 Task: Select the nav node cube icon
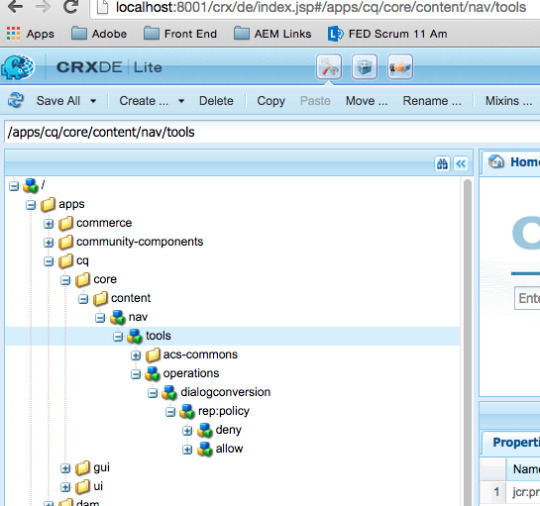(117, 317)
